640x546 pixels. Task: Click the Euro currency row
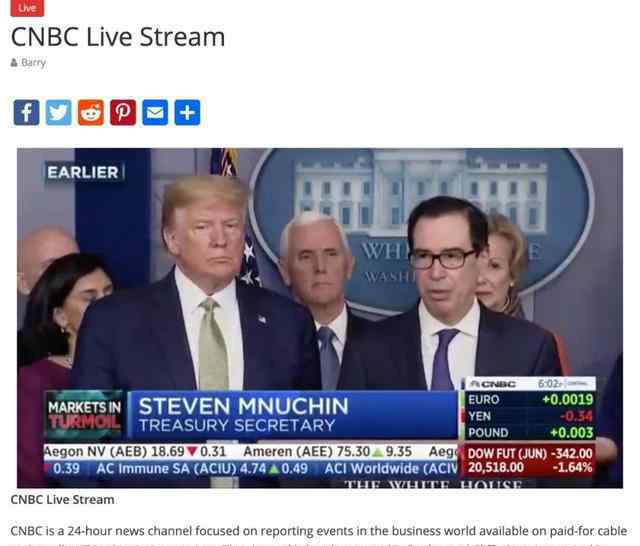pos(530,399)
